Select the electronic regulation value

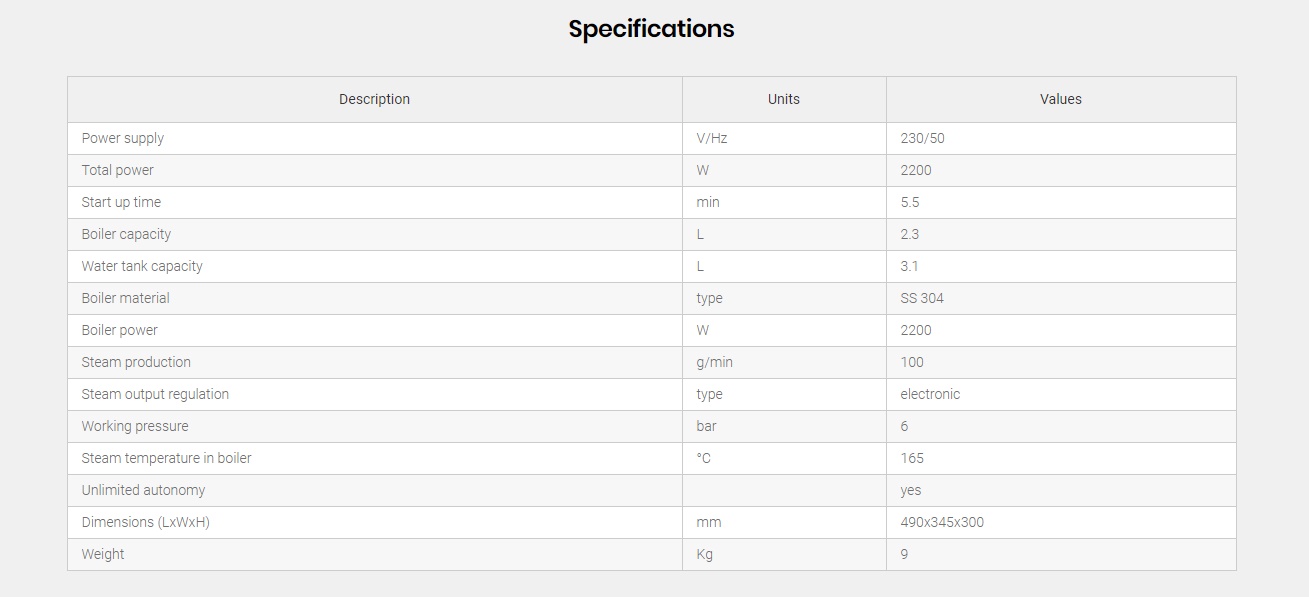[x=930, y=394]
